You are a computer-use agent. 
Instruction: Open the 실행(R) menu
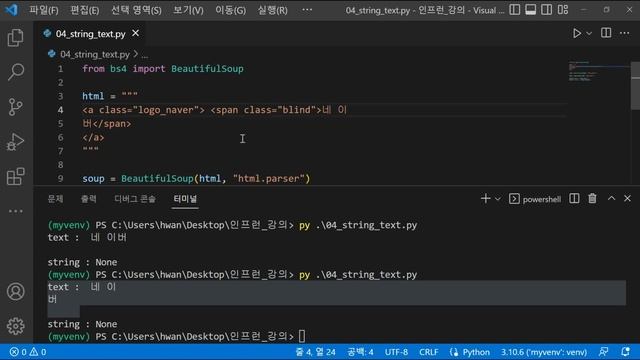(273, 10)
